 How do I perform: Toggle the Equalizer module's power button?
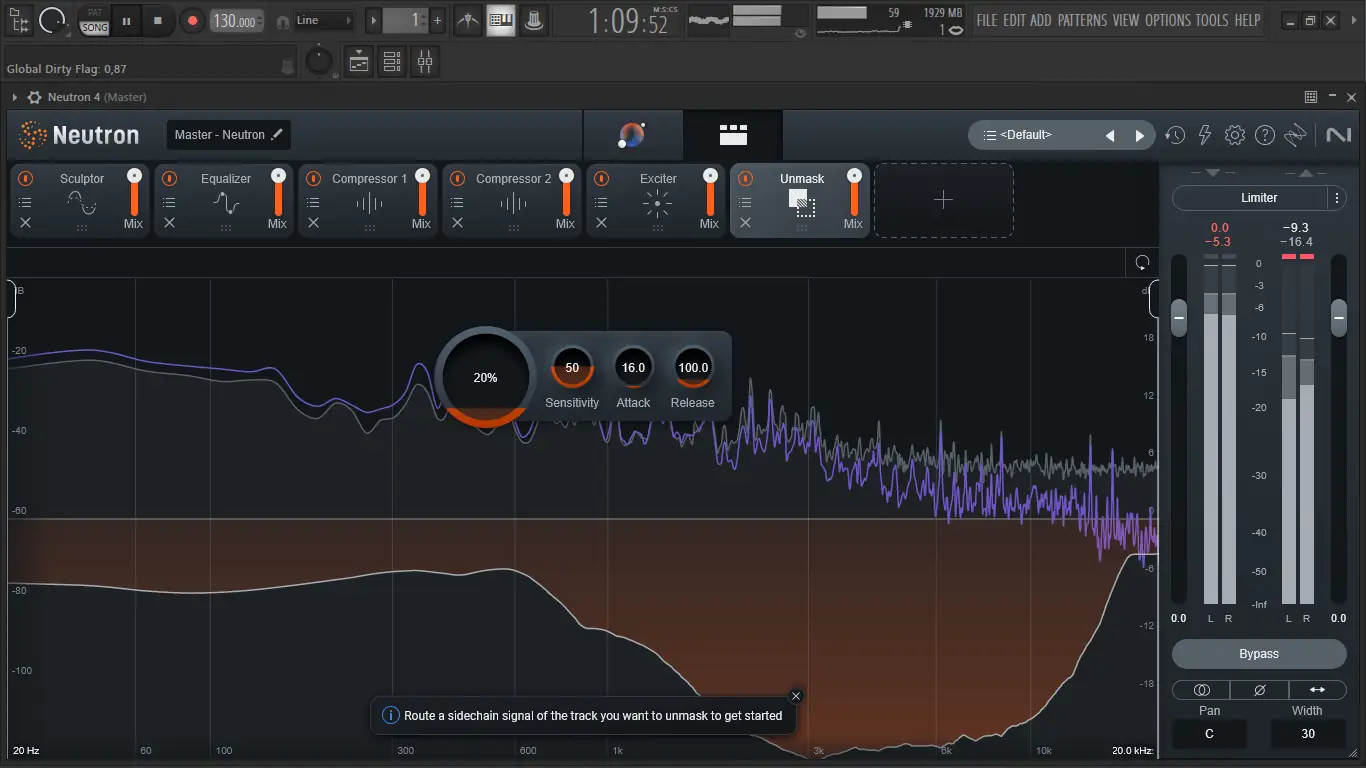(169, 178)
